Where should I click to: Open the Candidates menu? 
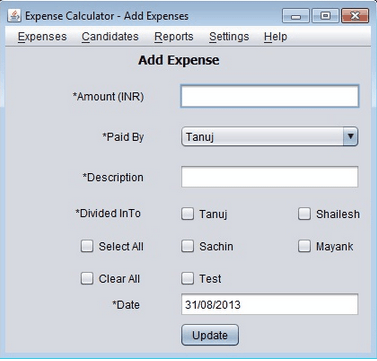110,36
